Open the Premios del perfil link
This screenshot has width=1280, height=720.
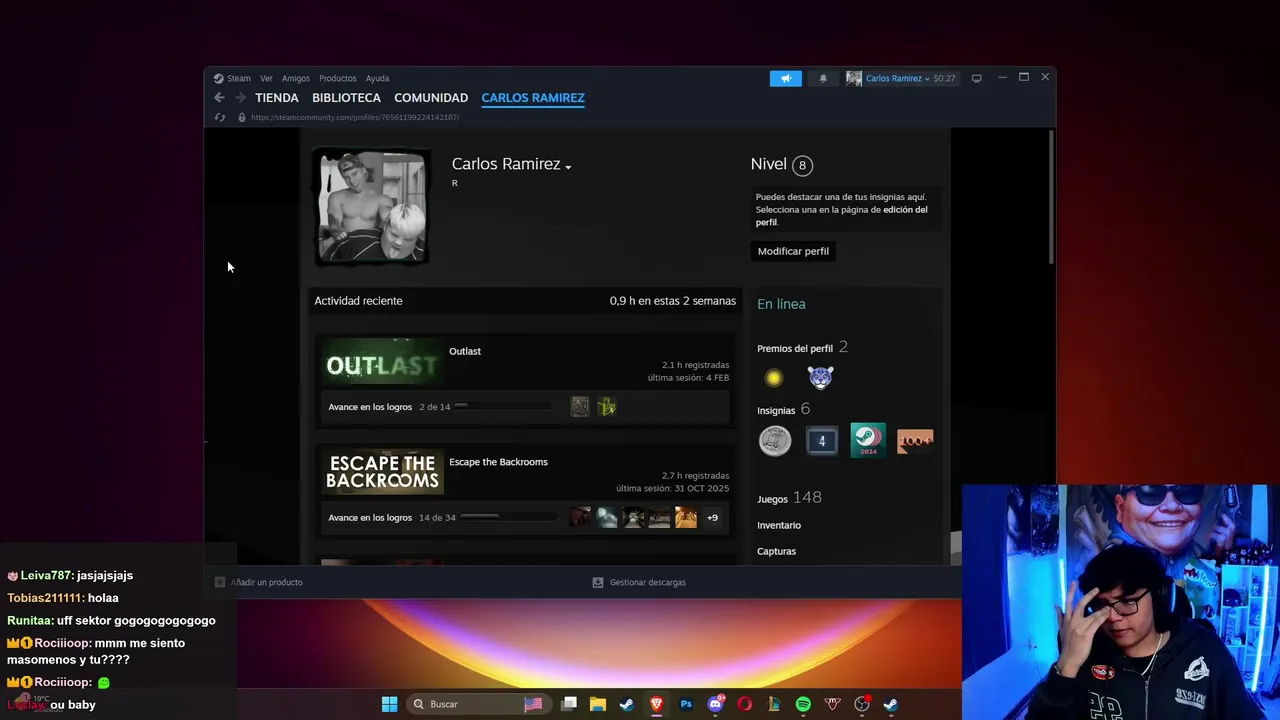(x=795, y=348)
